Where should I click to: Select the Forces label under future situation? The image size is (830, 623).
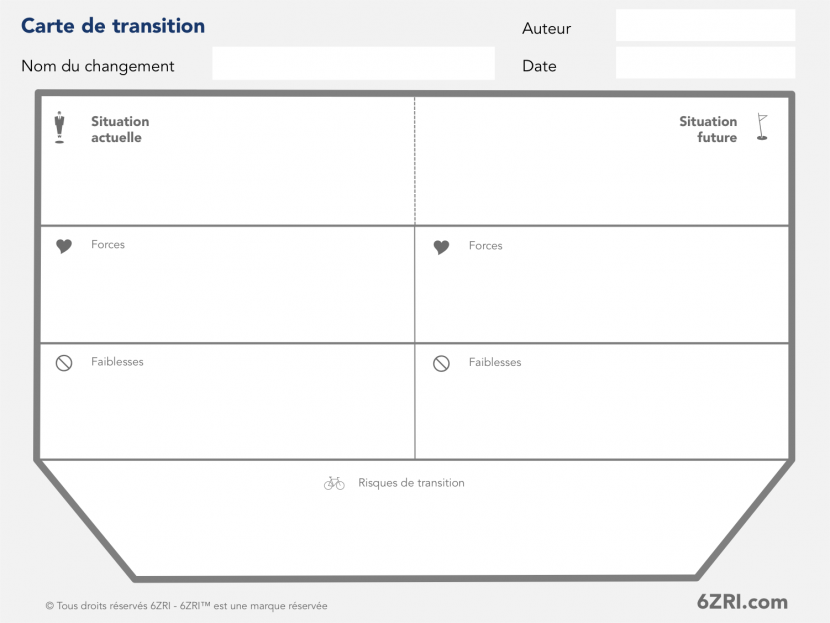485,246
